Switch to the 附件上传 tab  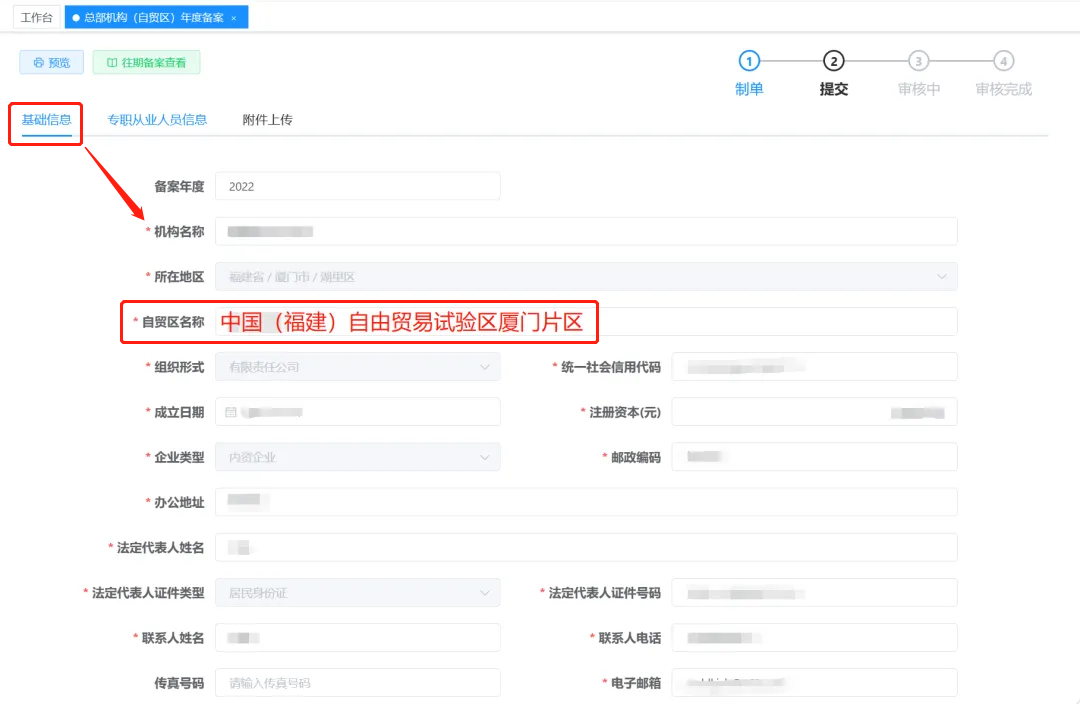[x=267, y=120]
